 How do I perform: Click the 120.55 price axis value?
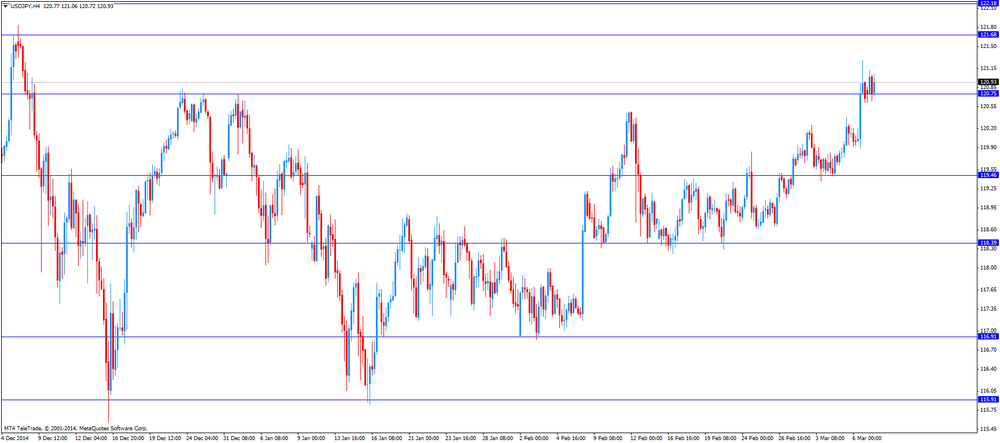[989, 106]
